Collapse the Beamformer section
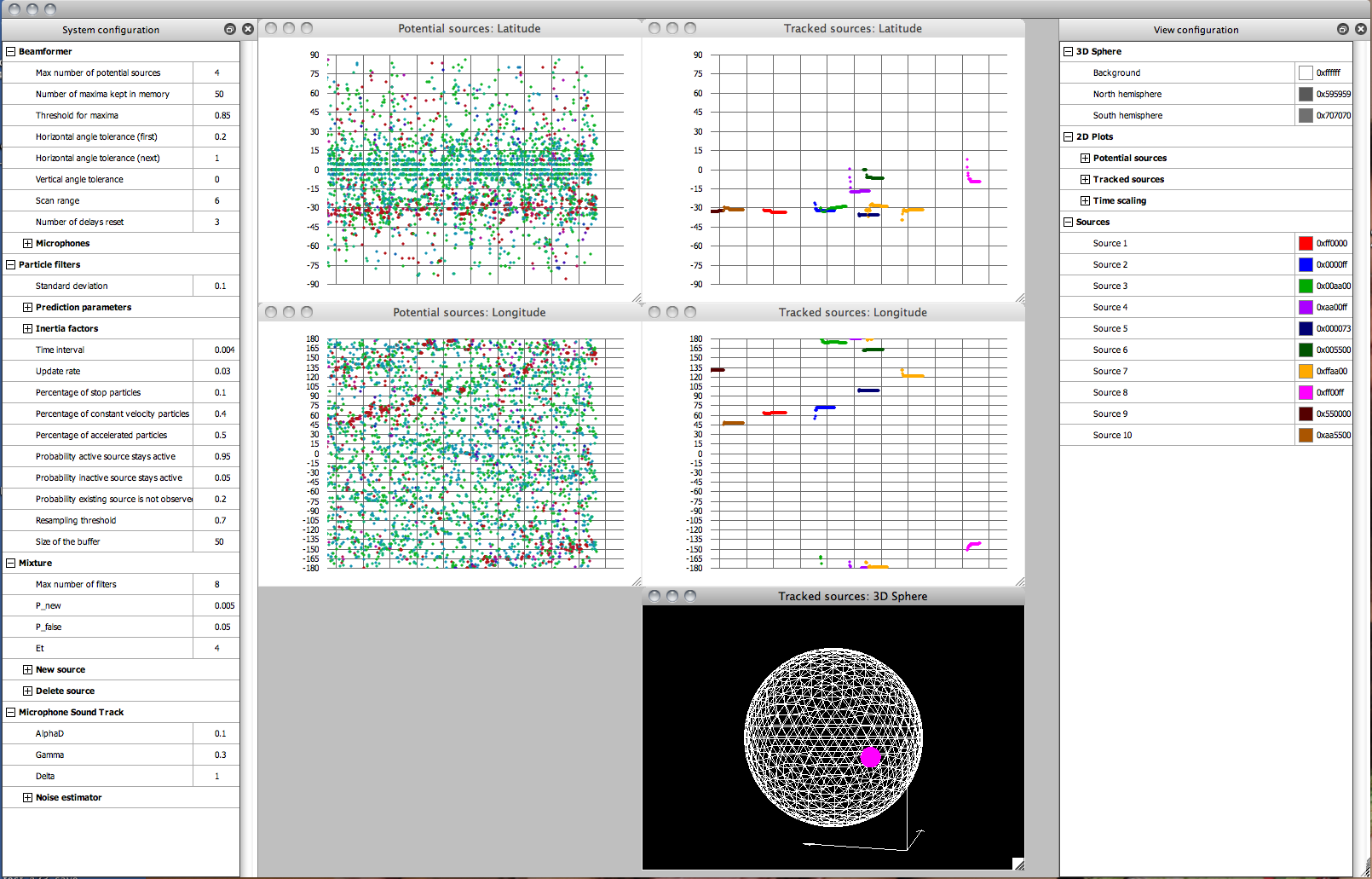 pos(10,51)
